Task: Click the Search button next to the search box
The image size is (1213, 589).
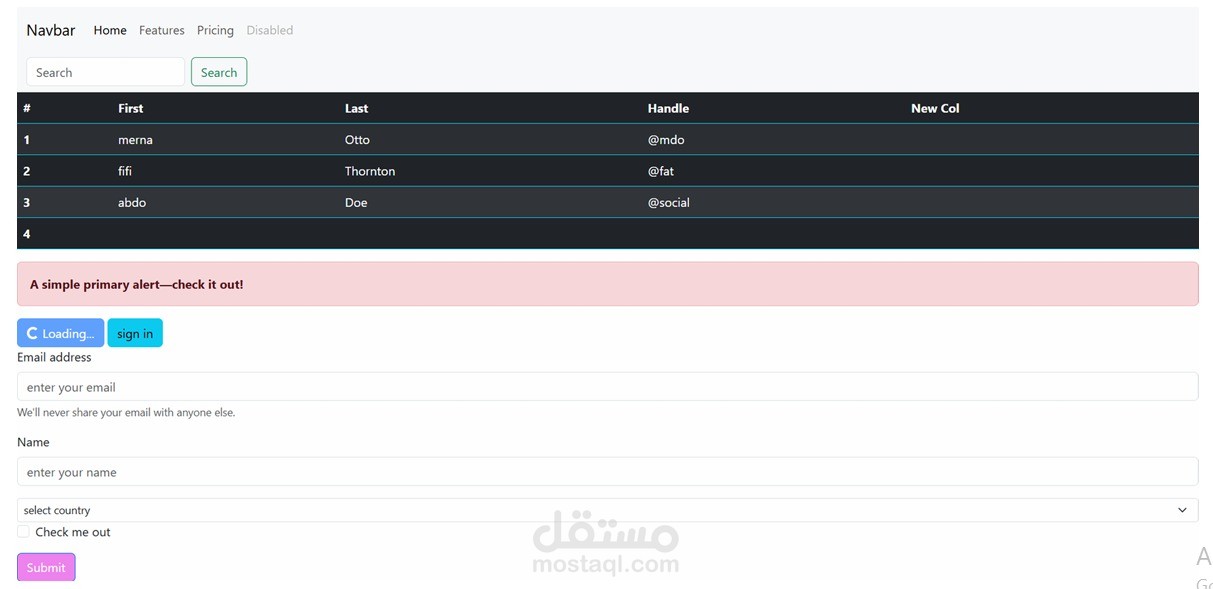Action: (218, 71)
